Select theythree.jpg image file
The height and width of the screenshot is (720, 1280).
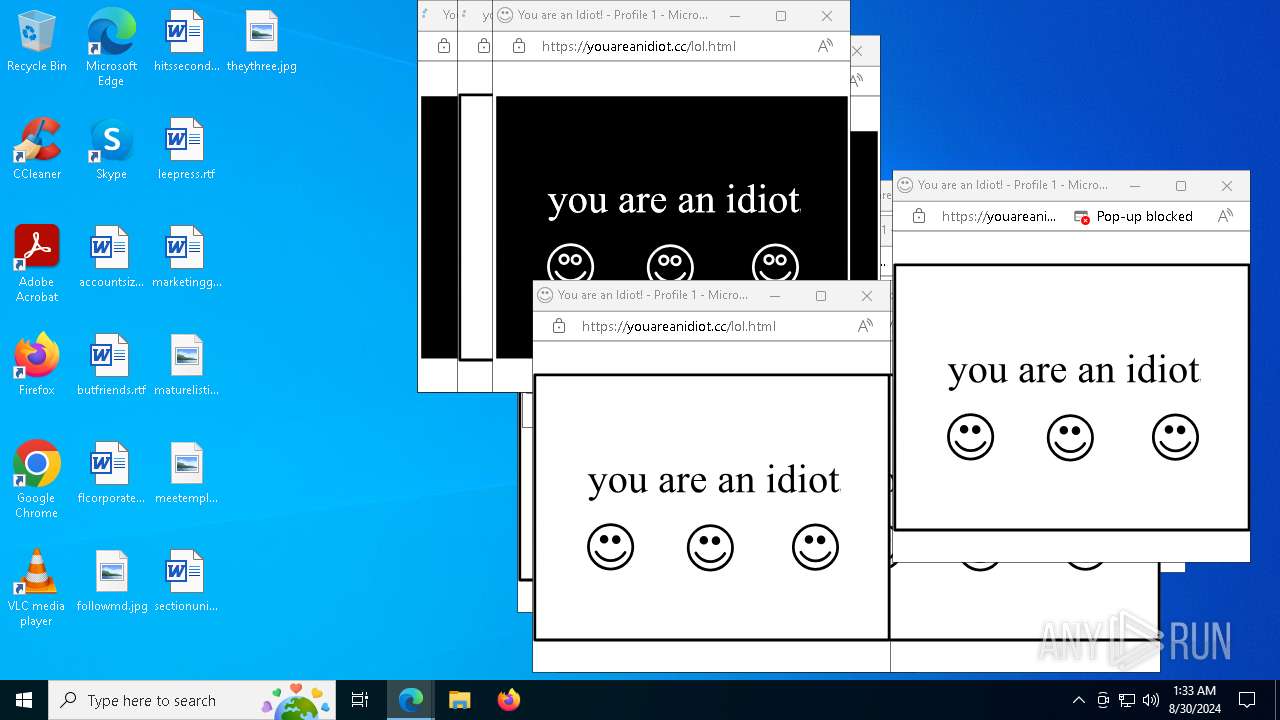point(261,42)
